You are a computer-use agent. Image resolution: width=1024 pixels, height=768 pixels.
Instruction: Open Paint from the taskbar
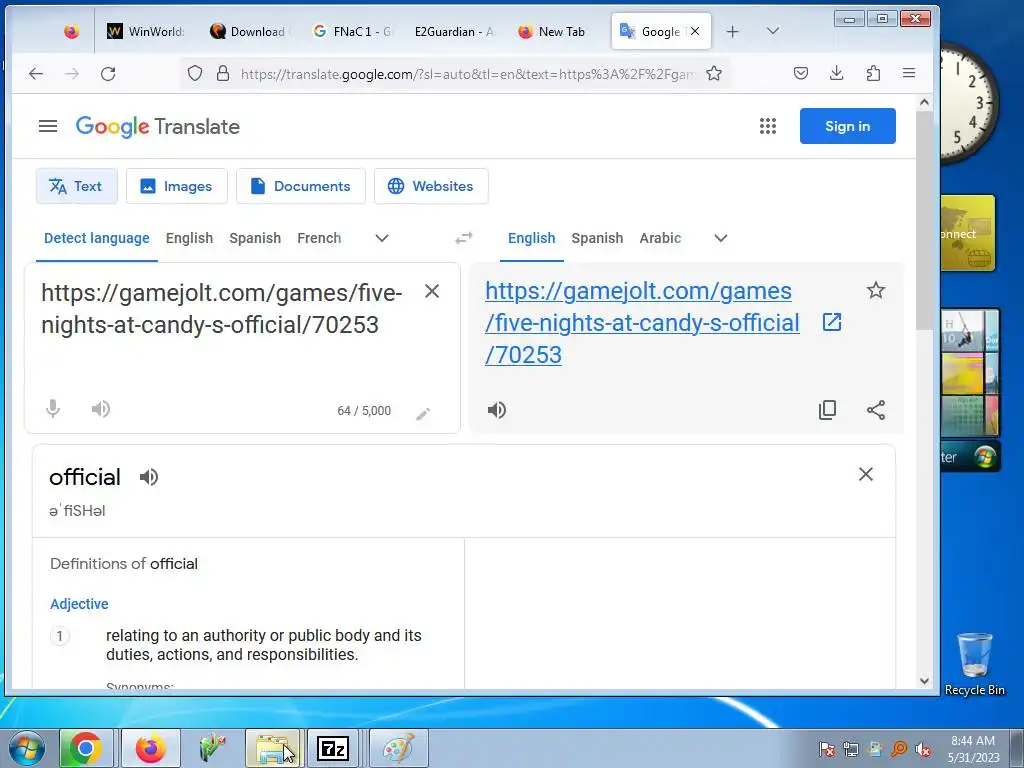(398, 748)
